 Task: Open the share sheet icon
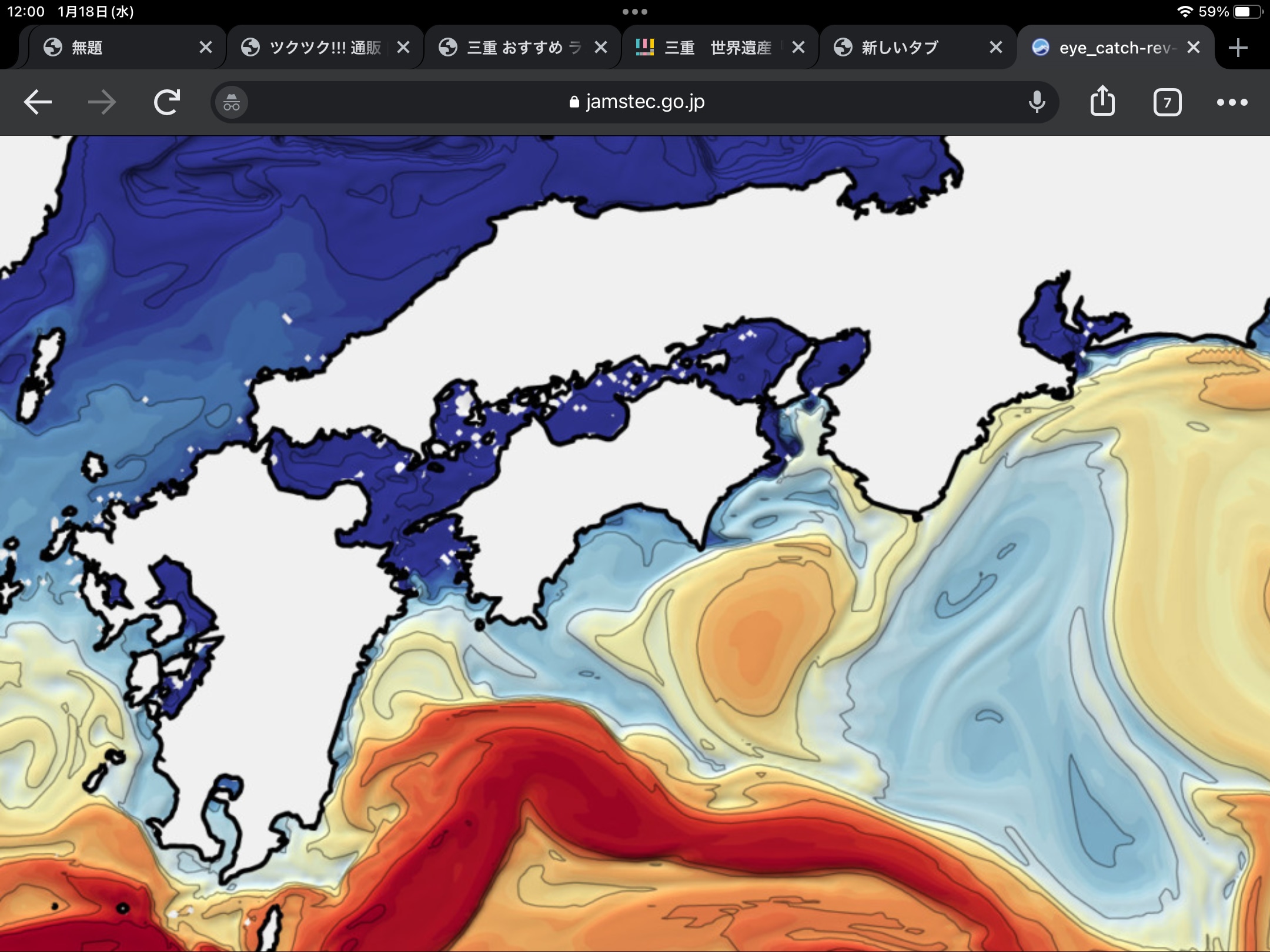coord(1102,102)
